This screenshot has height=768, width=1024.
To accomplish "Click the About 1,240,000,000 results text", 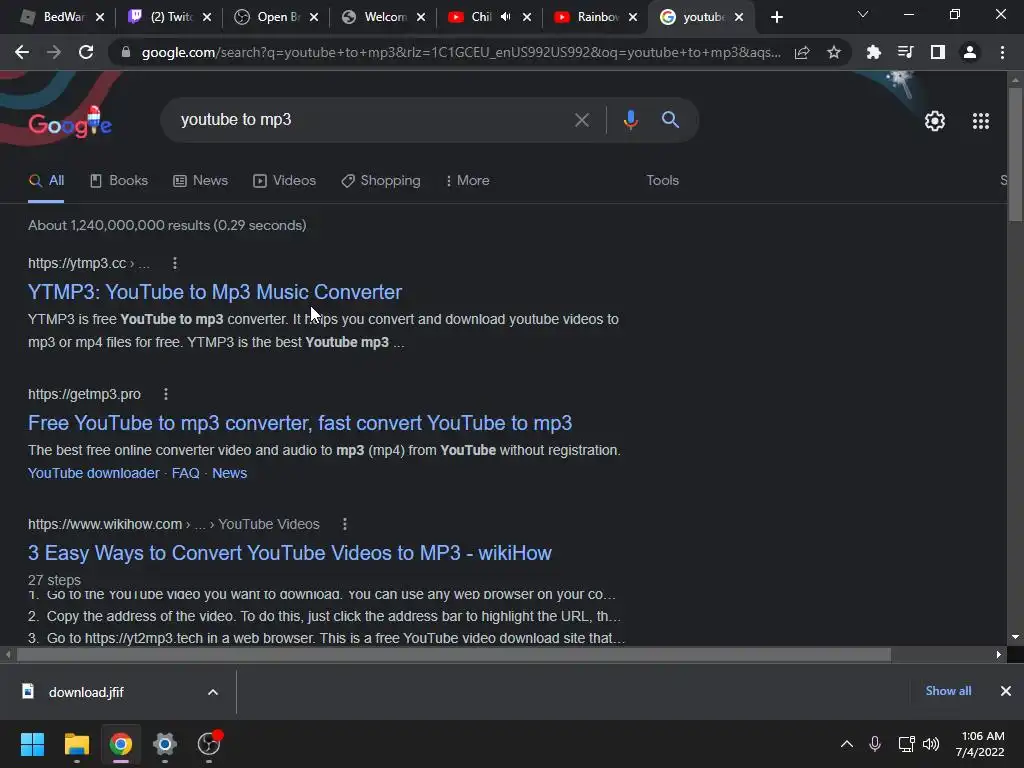I will pos(167,225).
